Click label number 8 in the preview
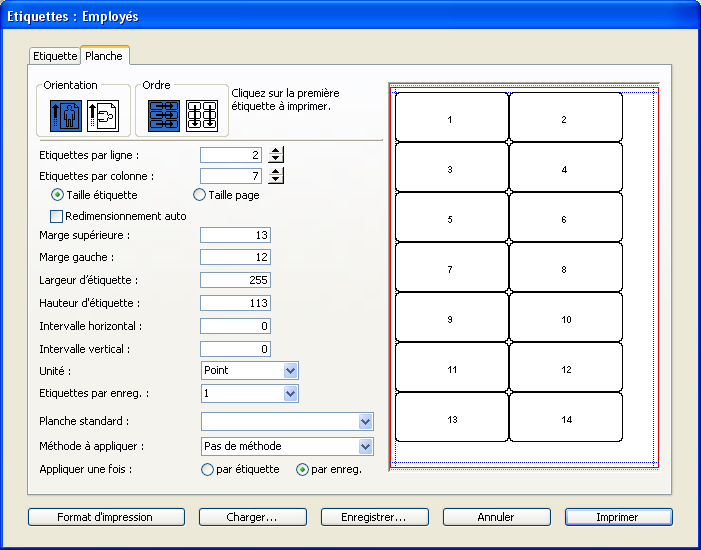Viewport: 701px width, 550px height. coord(565,269)
